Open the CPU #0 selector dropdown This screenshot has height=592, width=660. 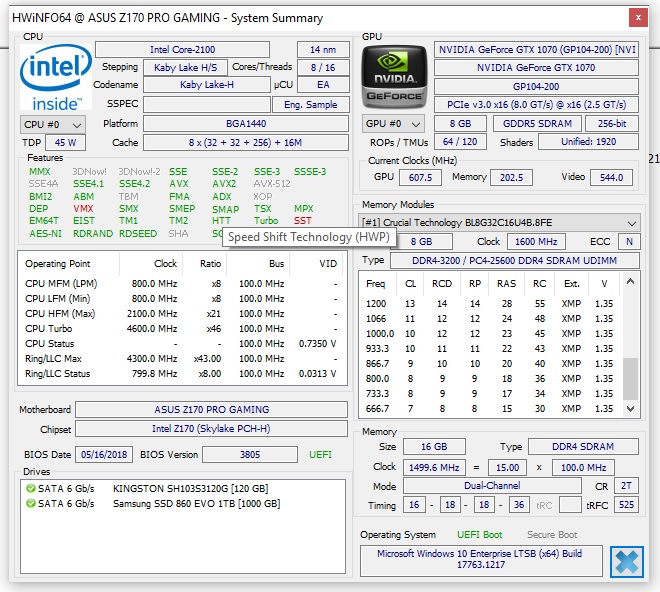(x=53, y=125)
